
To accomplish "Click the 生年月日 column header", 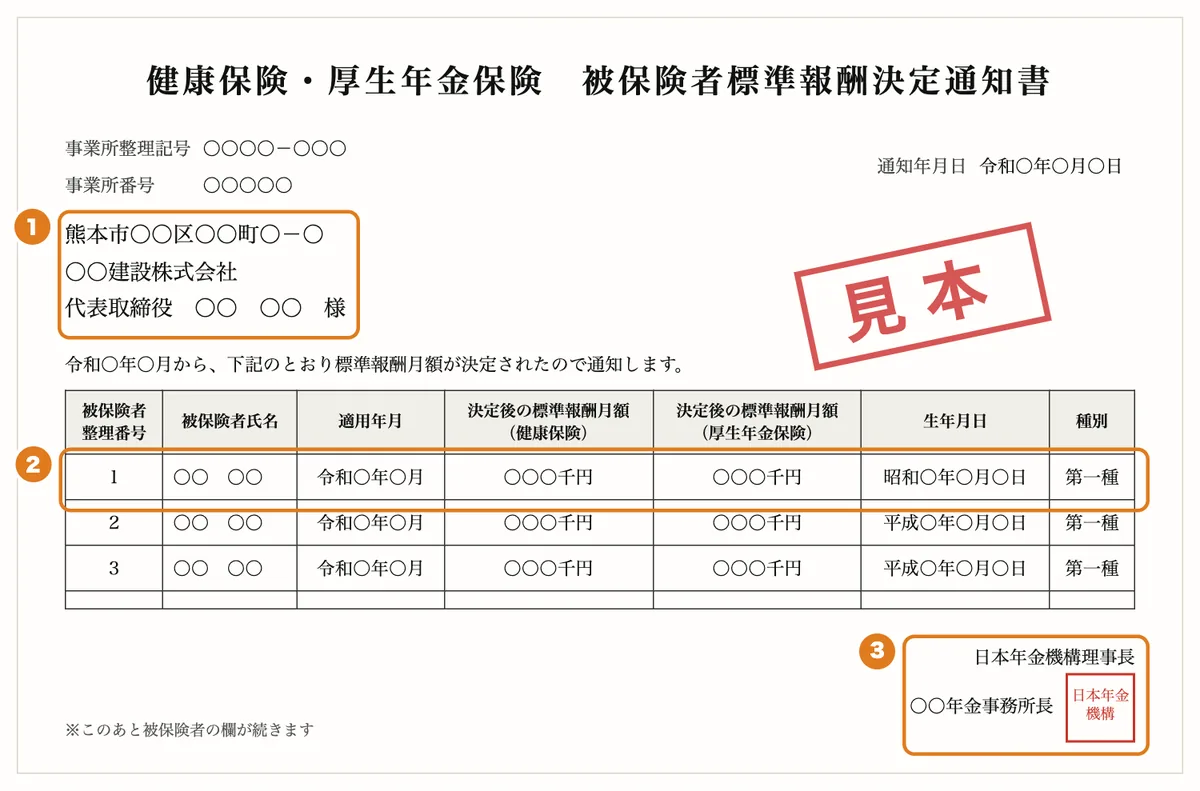I will (955, 421).
